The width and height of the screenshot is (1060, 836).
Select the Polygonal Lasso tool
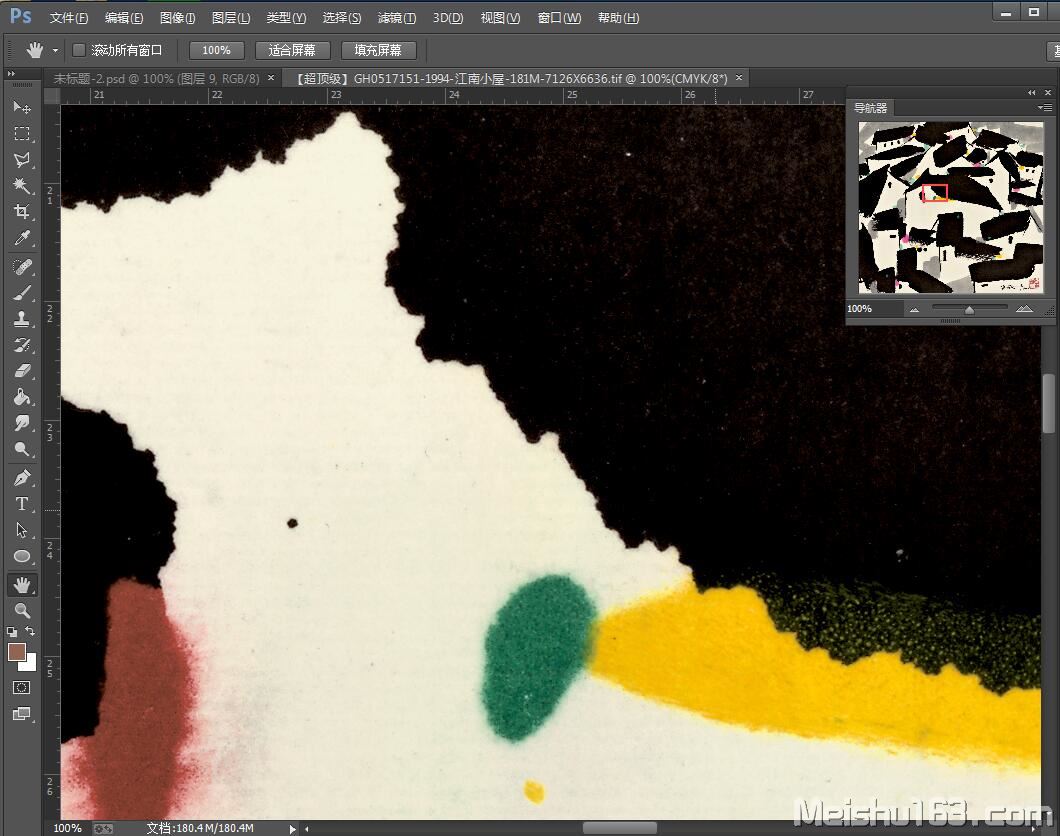click(22, 160)
